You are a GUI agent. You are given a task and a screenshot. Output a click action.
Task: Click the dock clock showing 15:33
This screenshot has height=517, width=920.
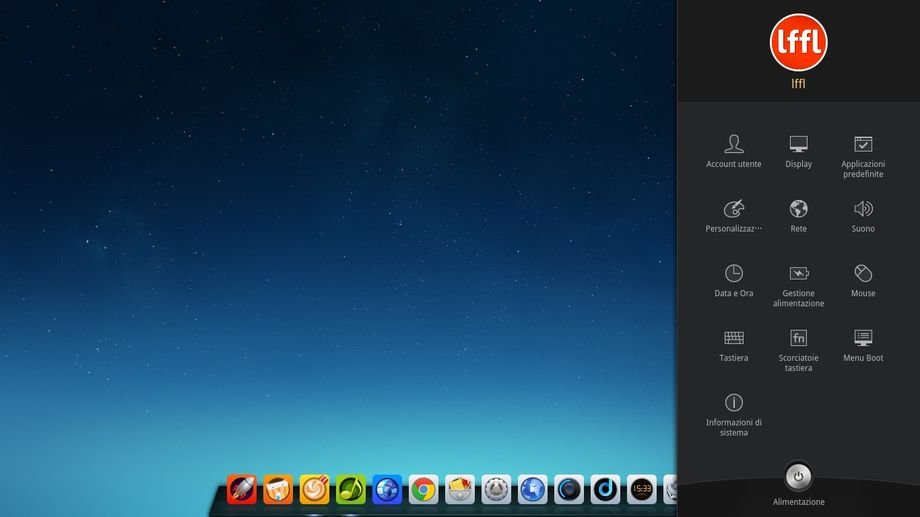641,489
